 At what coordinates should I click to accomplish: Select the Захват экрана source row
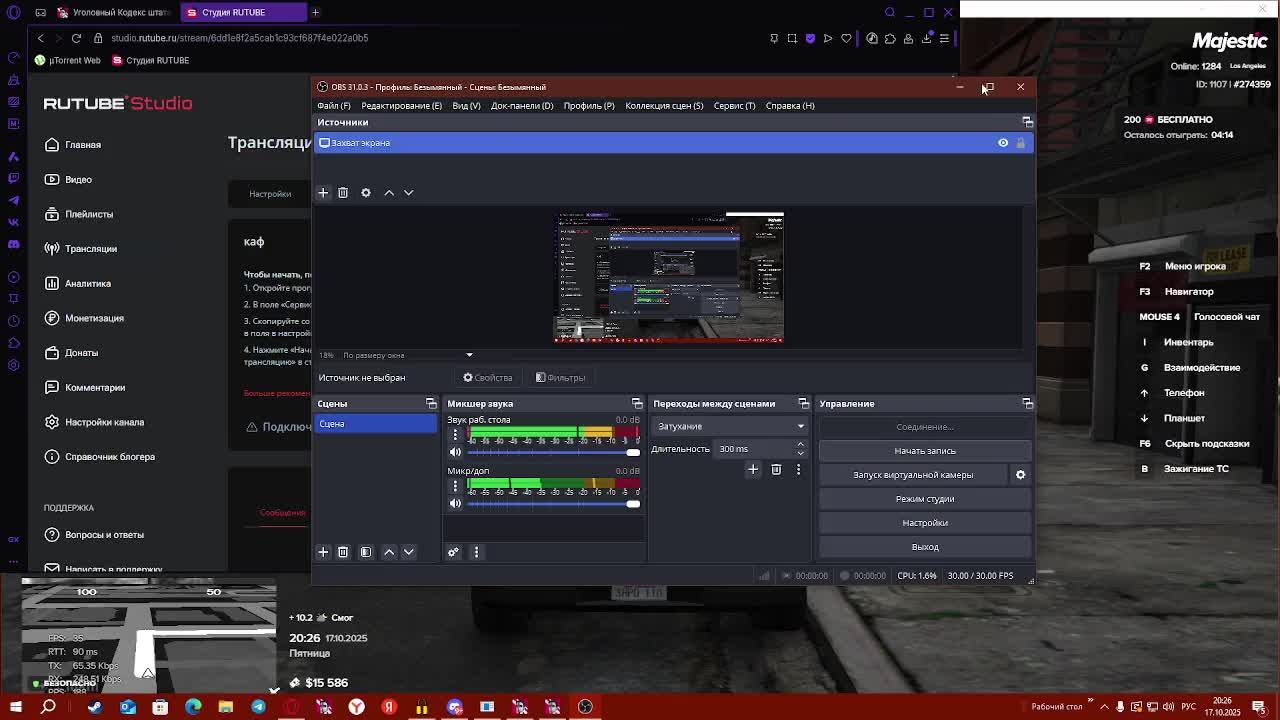point(673,143)
